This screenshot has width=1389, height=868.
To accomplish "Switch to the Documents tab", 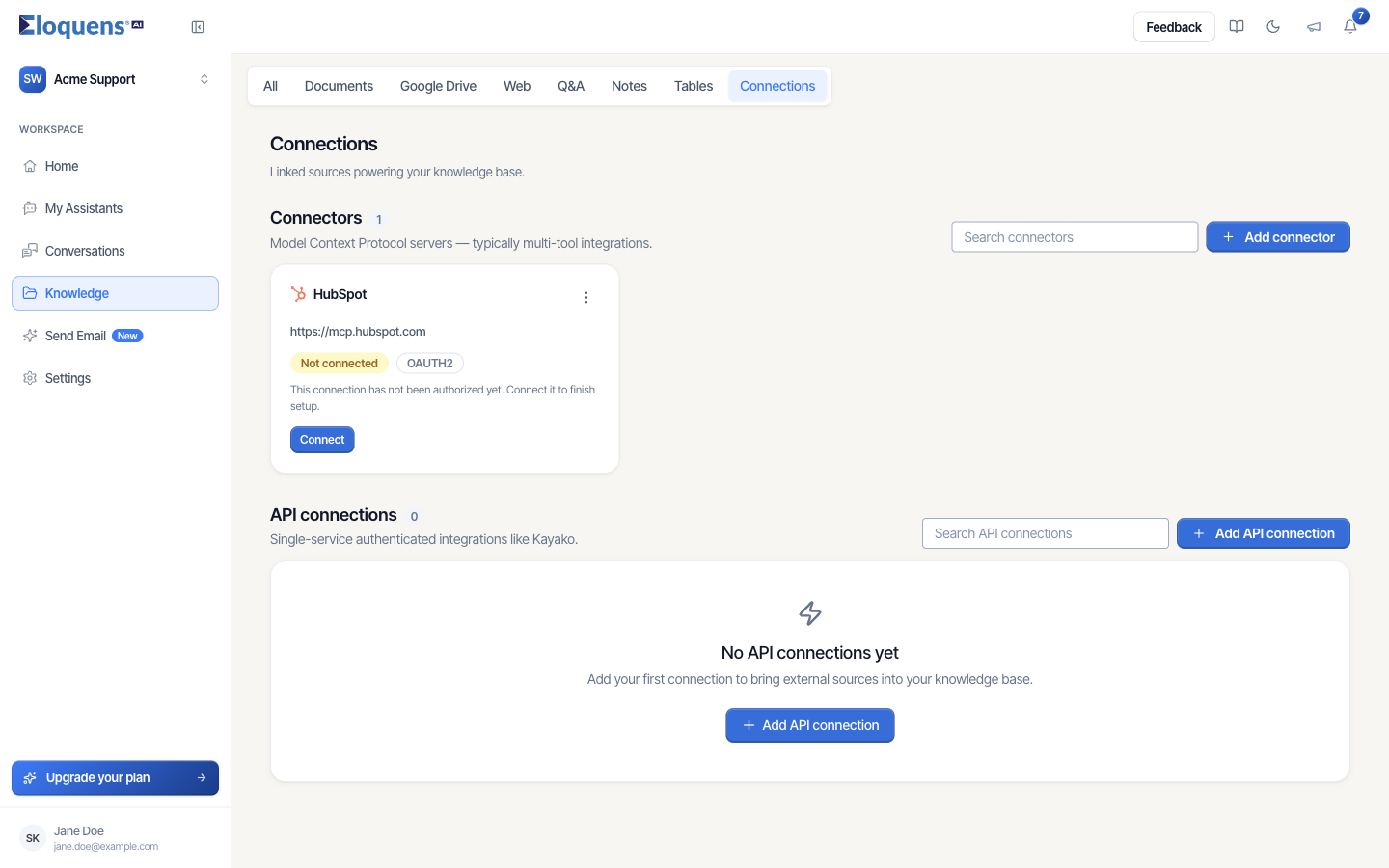I will pos(339,86).
